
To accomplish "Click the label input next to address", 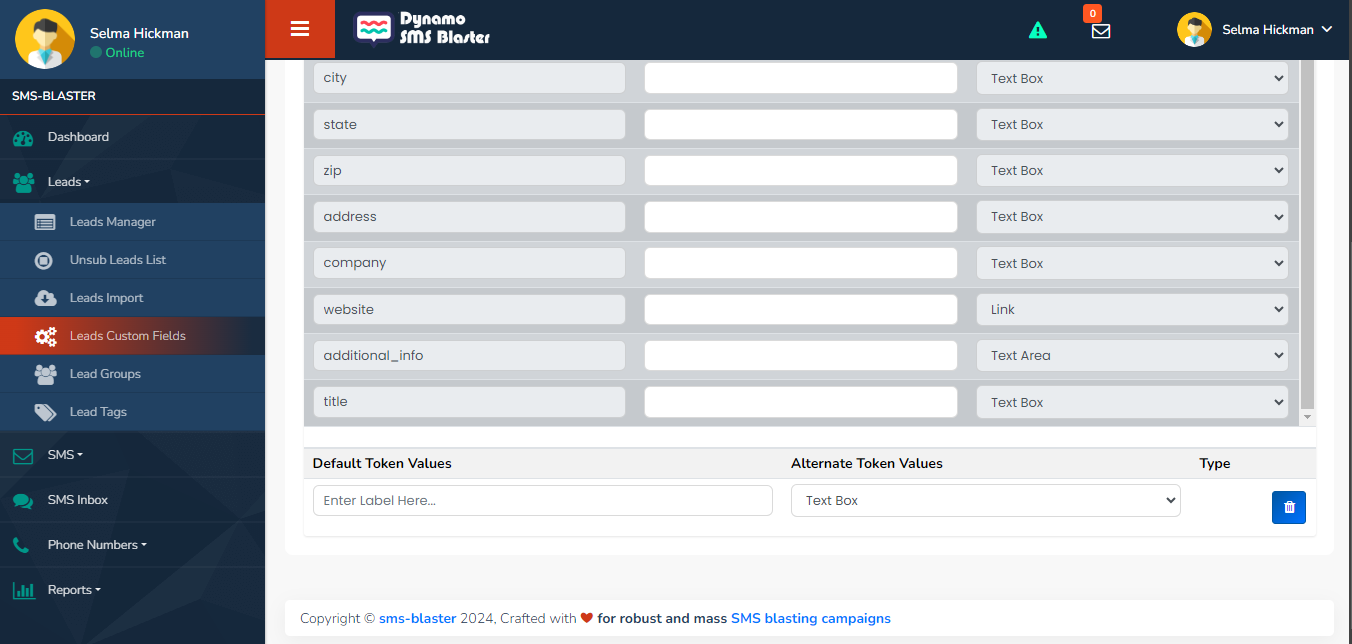I will pos(801,216).
